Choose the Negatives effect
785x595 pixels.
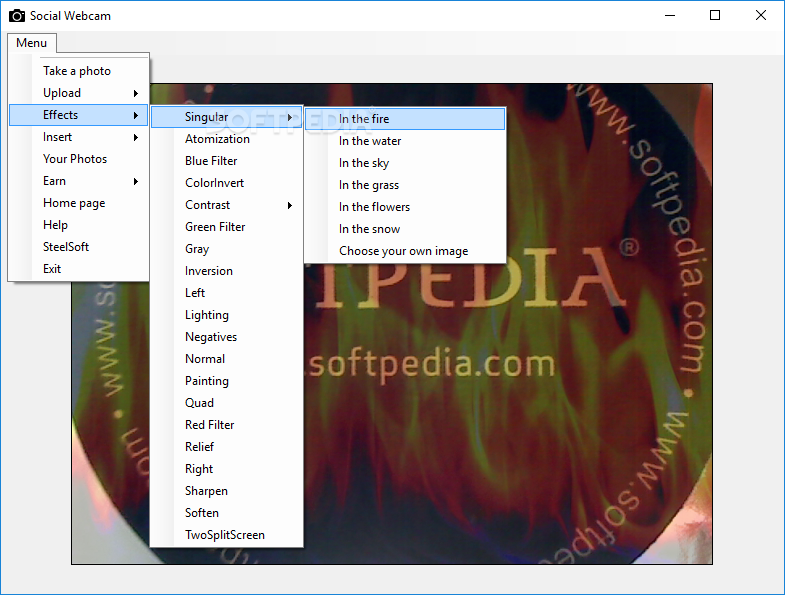[227, 338]
